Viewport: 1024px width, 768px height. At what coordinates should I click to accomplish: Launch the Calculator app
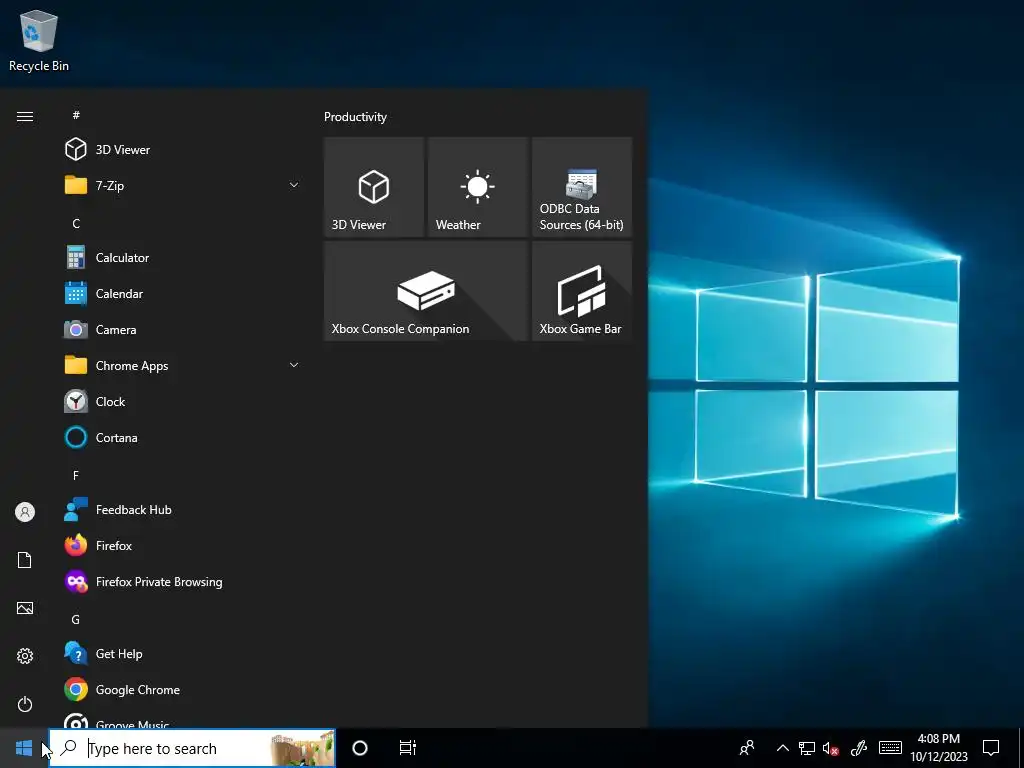182,257
